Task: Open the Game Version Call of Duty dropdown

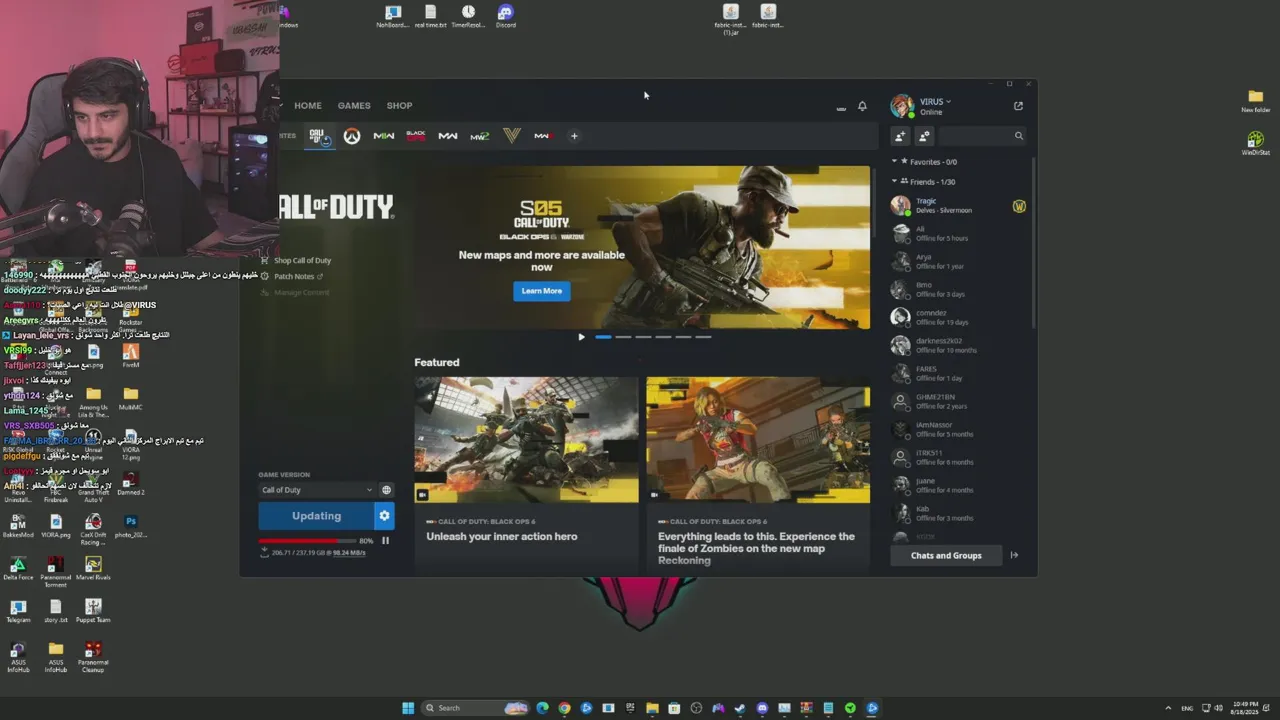Action: click(317, 490)
